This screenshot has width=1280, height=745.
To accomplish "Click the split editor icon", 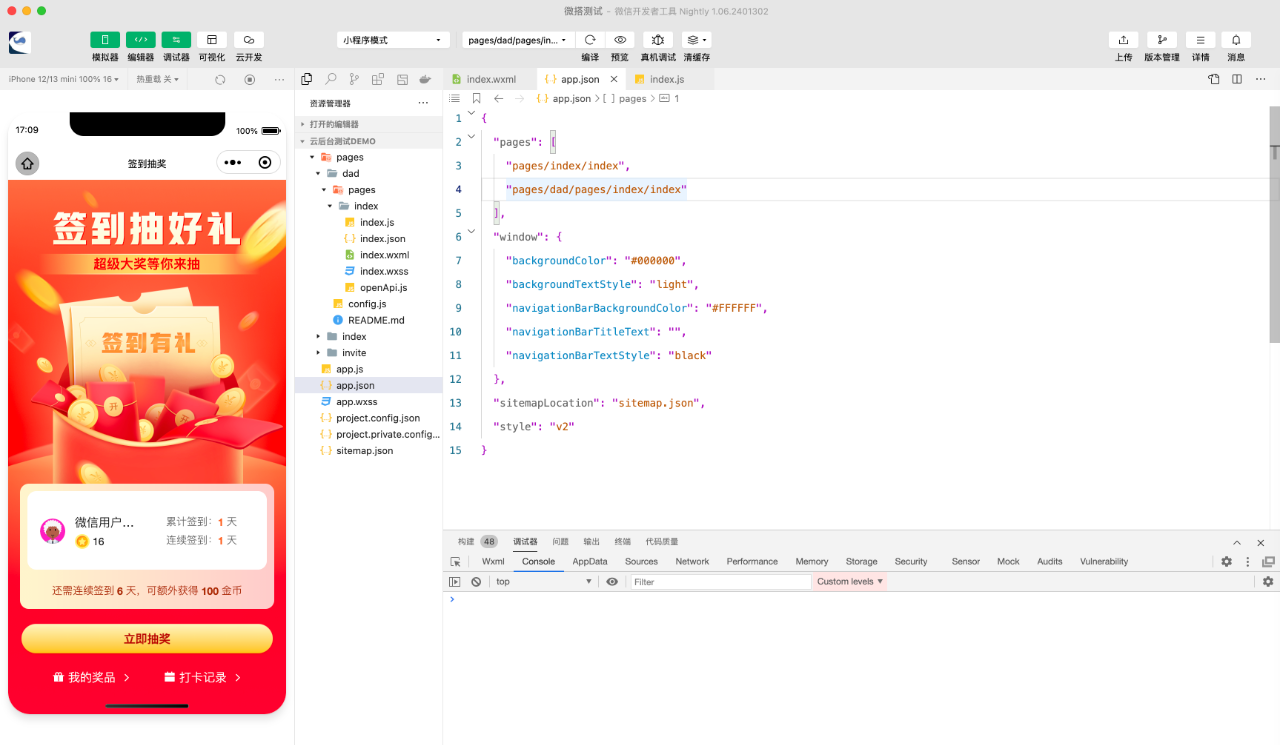I will pyautogui.click(x=1237, y=79).
